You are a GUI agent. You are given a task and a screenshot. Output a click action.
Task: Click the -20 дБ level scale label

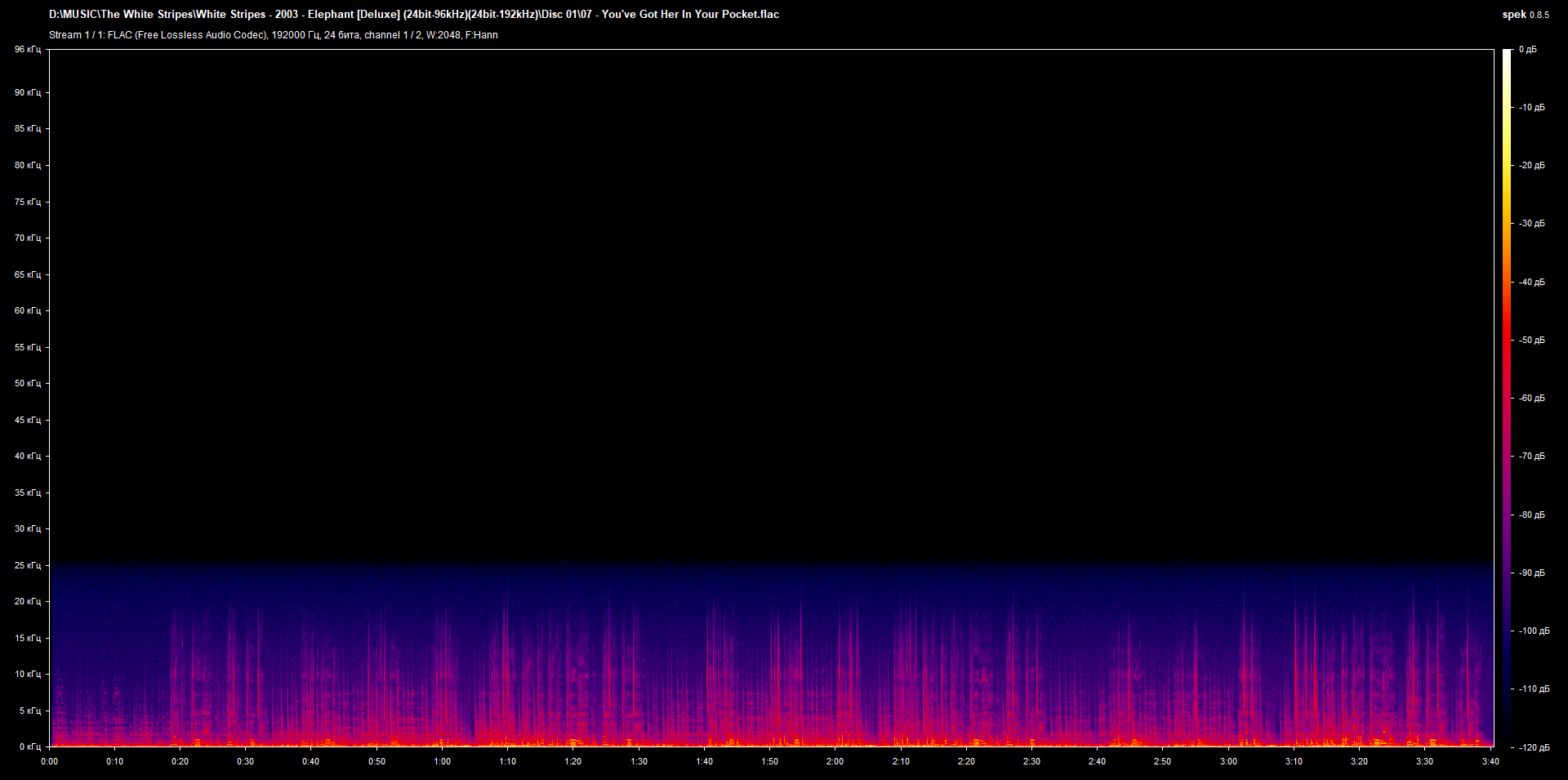point(1532,166)
